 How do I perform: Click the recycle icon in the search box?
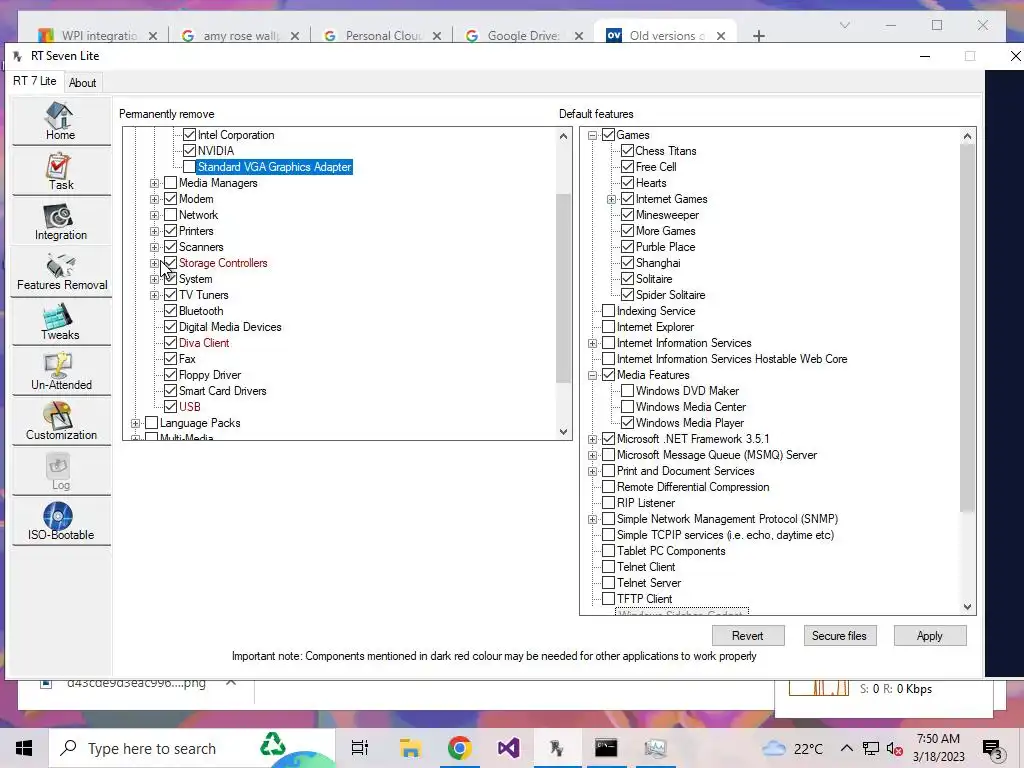(x=273, y=744)
